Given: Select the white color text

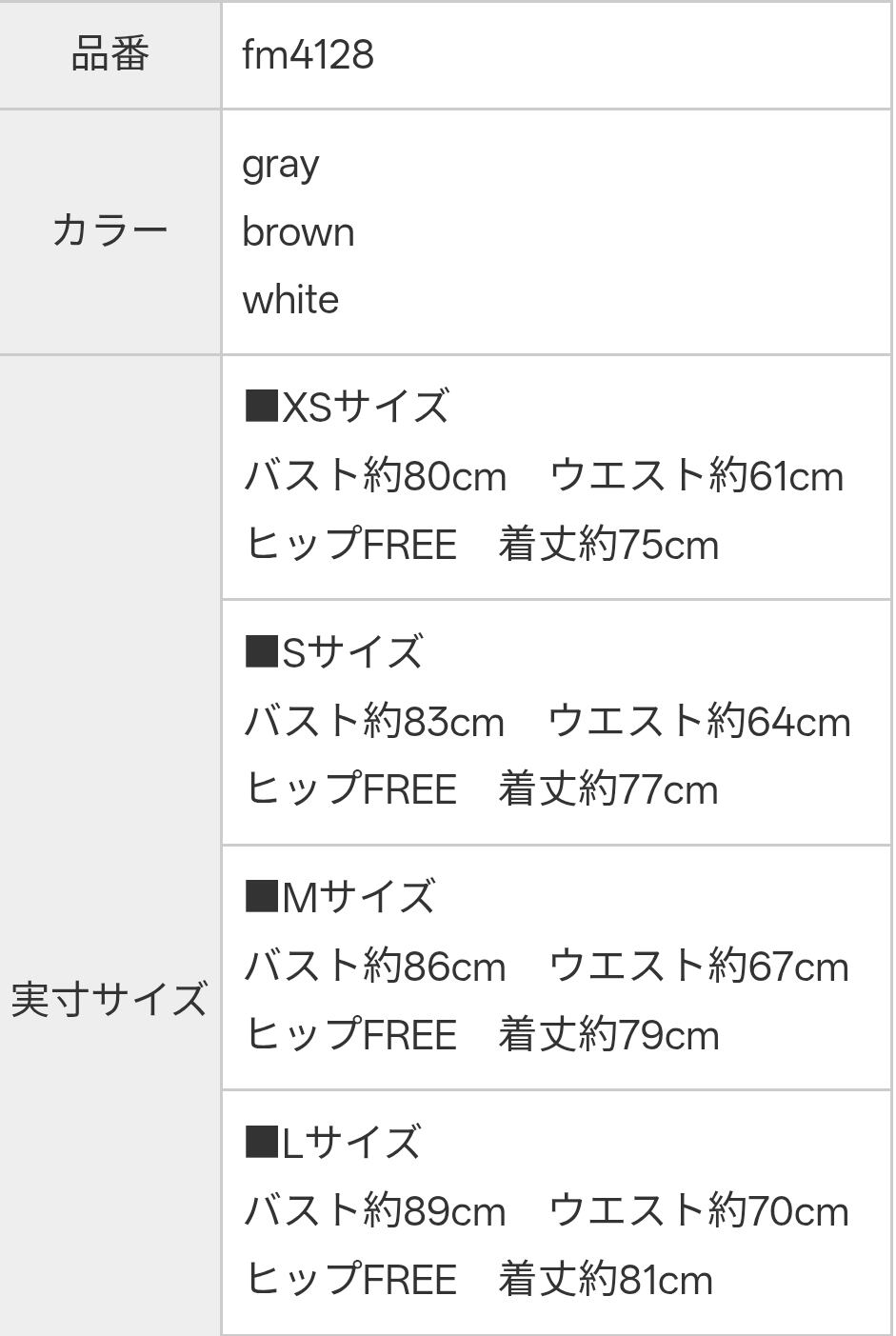Looking at the screenshot, I should [x=290, y=300].
